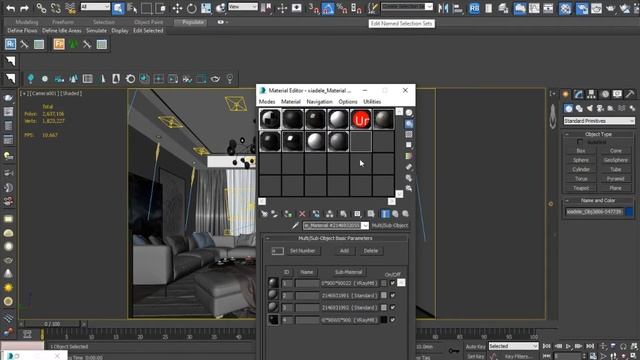
Task: Open the Material Editor toolbar icon
Action: [x=565, y=8]
